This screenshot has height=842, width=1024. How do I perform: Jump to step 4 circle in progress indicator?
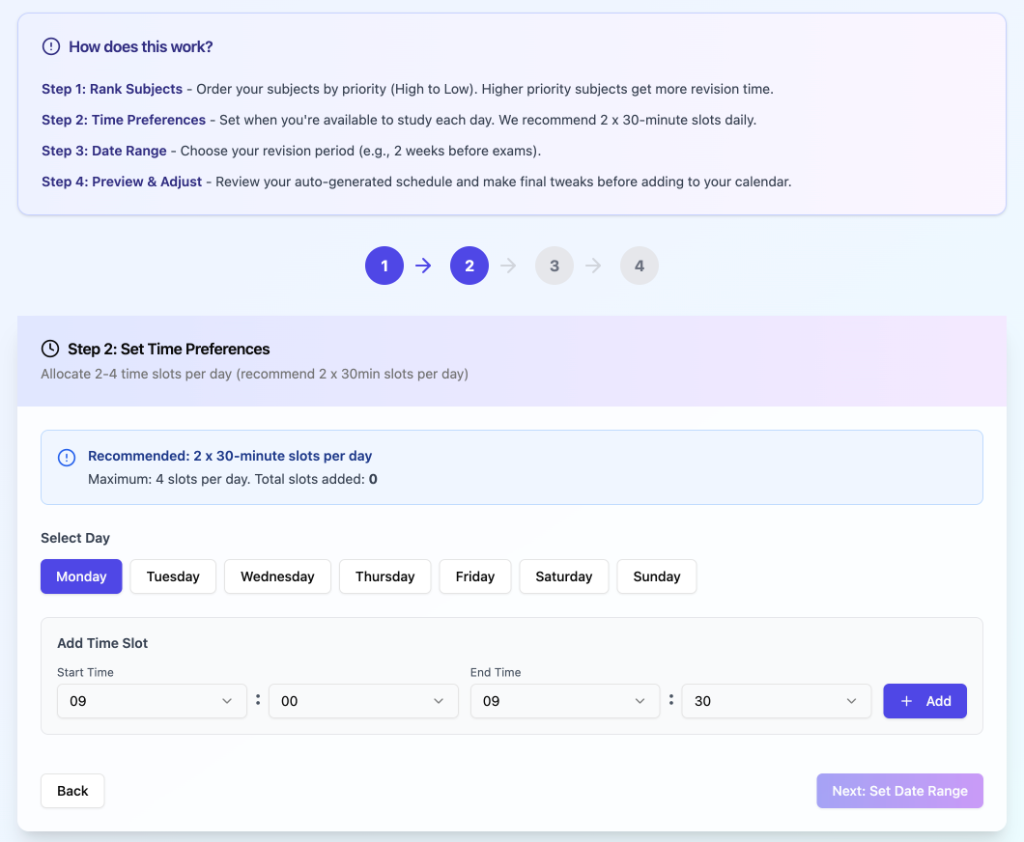(639, 265)
